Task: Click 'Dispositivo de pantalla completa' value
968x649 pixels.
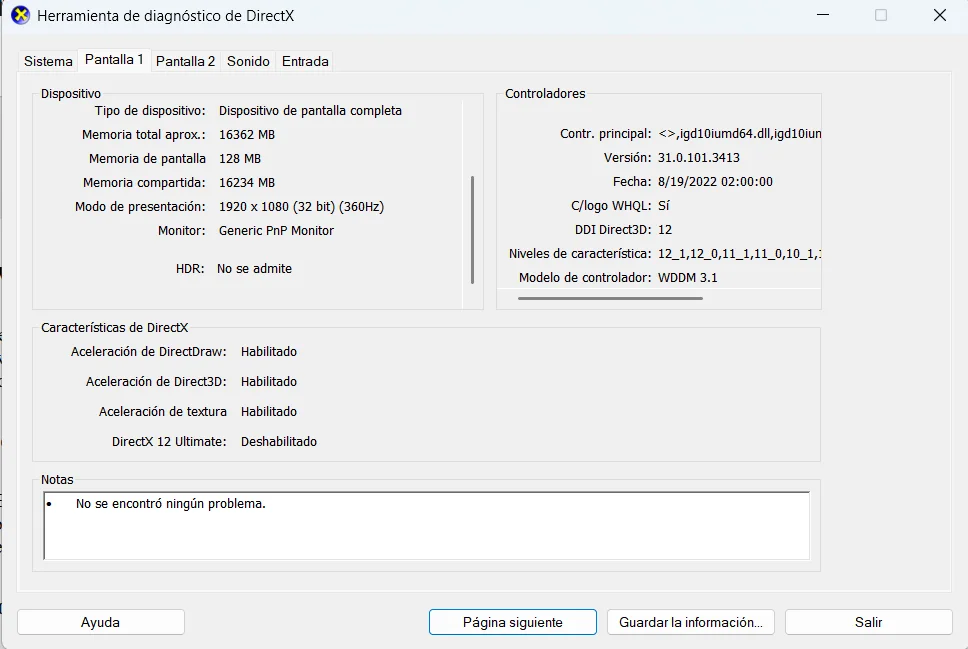Action: coord(310,111)
